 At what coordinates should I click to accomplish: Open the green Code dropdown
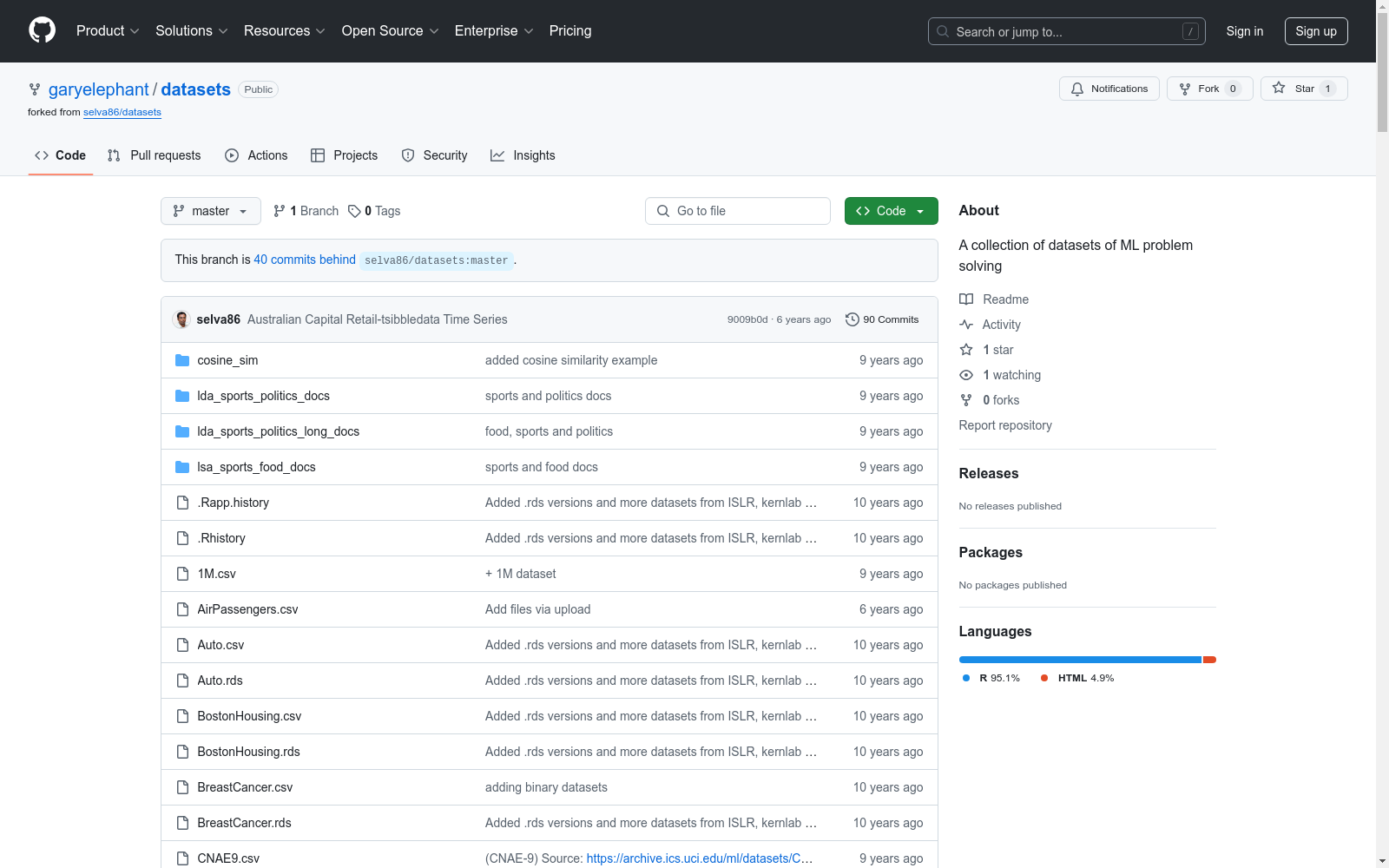[892, 211]
